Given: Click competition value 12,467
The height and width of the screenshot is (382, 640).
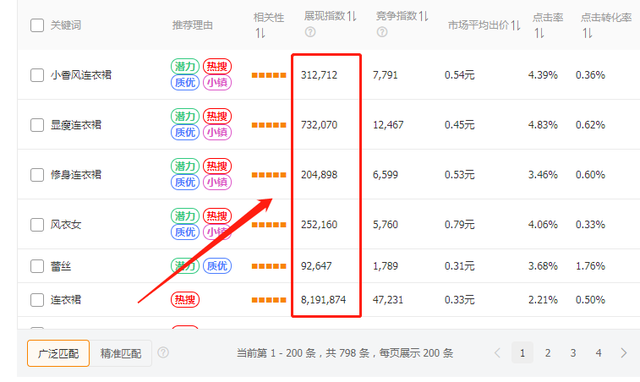Looking at the screenshot, I should tap(388, 125).
